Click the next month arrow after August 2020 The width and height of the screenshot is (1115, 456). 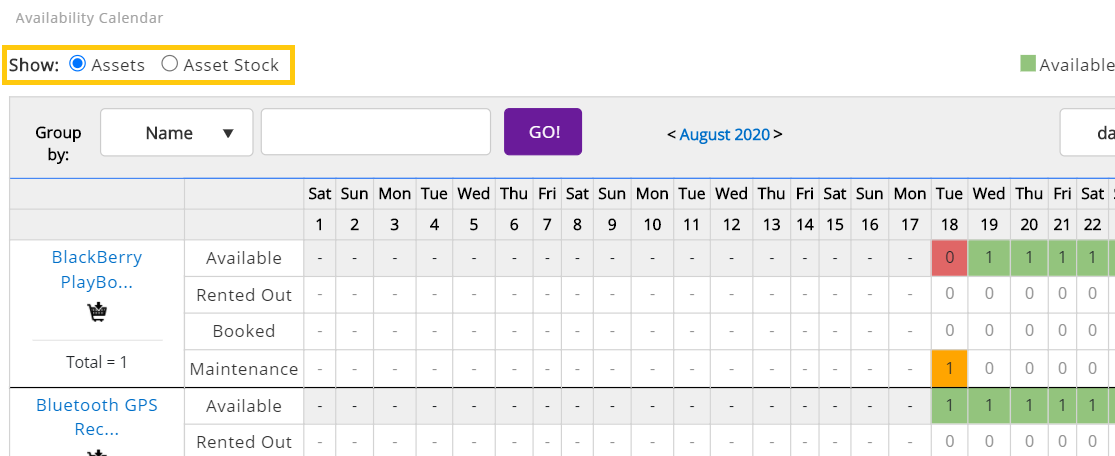click(x=778, y=134)
